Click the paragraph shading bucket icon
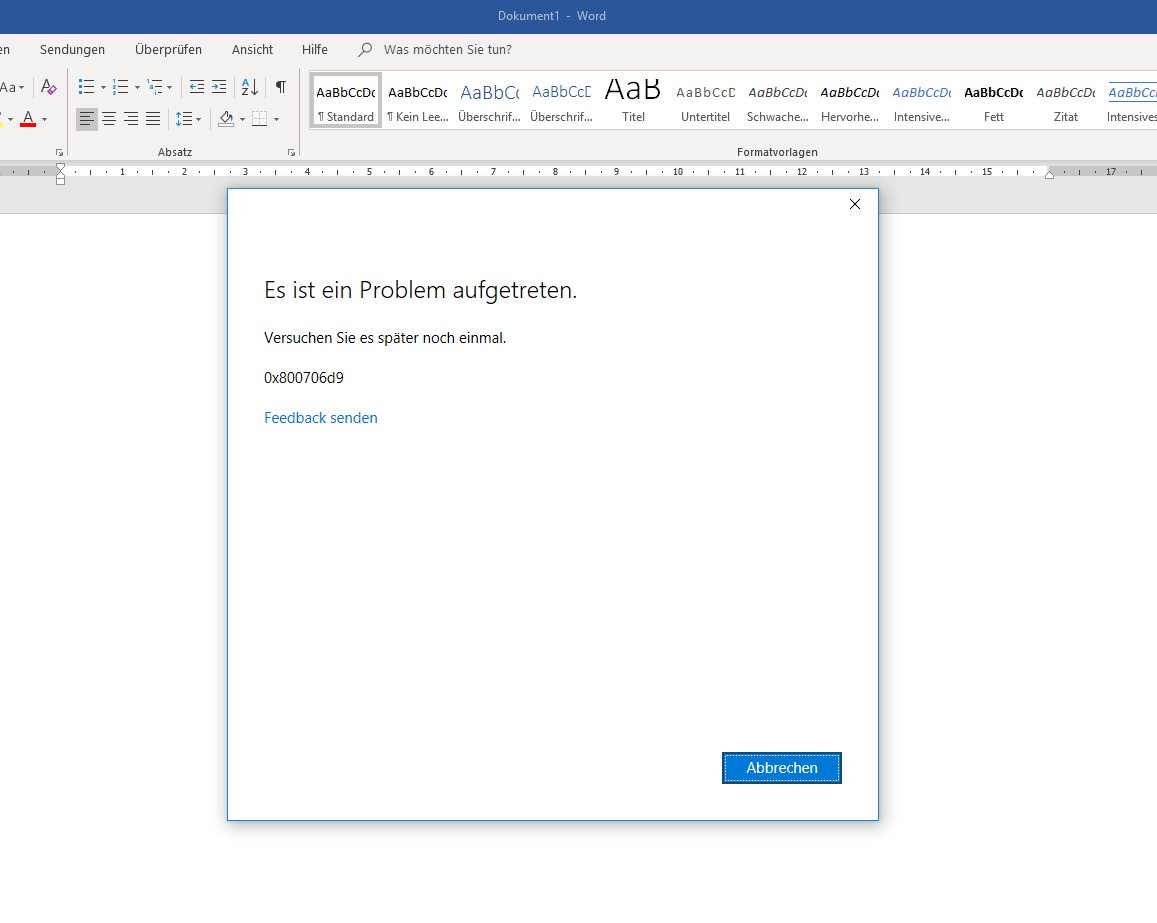Viewport: 1157px width, 923px height. tap(226, 119)
